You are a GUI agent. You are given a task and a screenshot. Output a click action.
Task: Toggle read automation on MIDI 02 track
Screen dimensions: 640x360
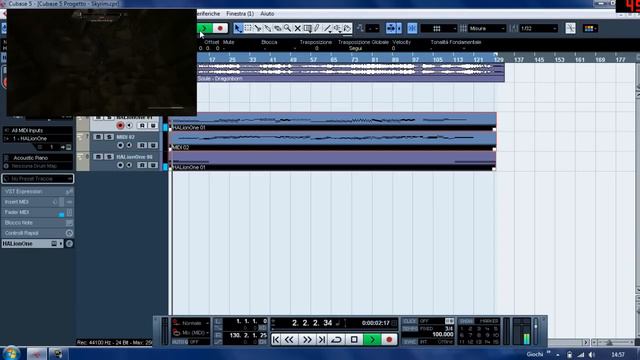(x=142, y=145)
